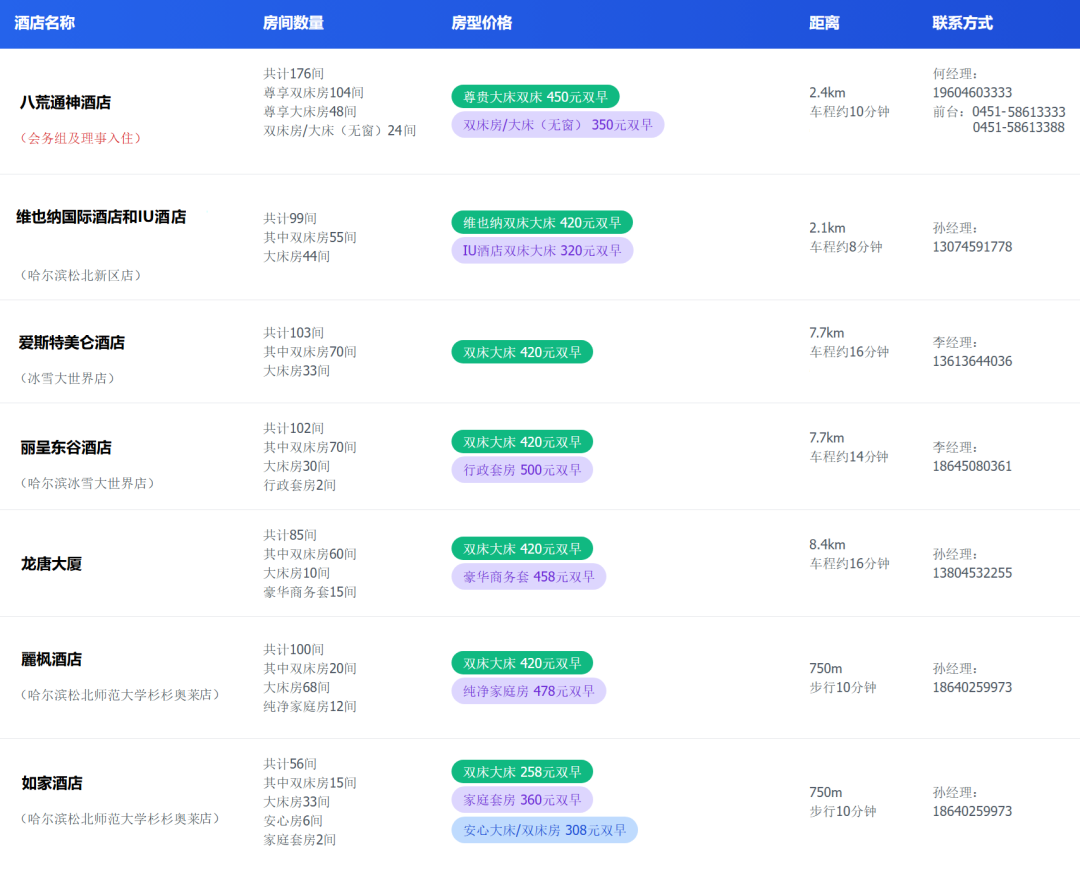Click the 行政套房 500元双早 tag
Image resolution: width=1080 pixels, height=871 pixels.
point(522,470)
